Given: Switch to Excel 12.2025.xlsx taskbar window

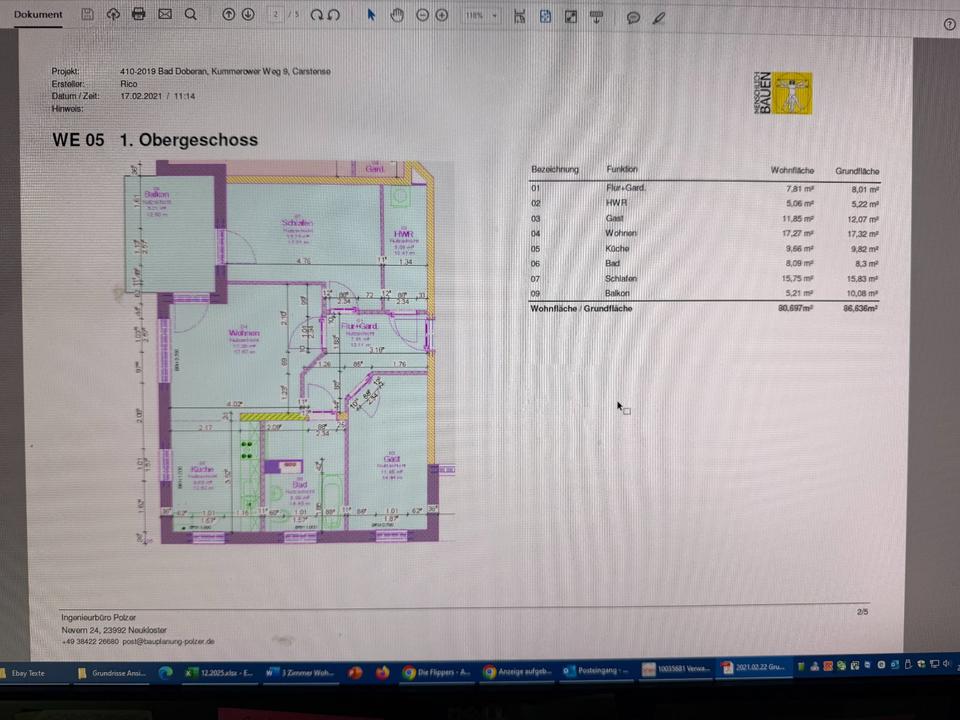Looking at the screenshot, I should click(220, 673).
